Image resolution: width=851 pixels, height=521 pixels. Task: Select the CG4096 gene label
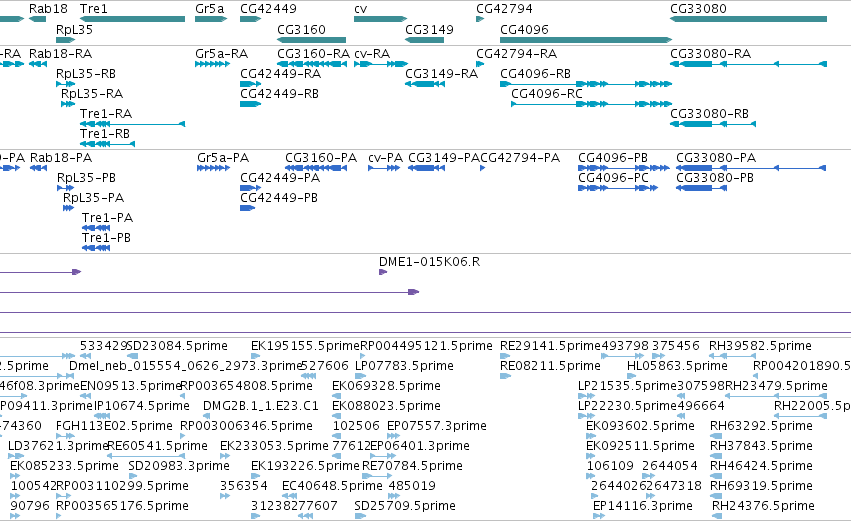[x=524, y=29]
